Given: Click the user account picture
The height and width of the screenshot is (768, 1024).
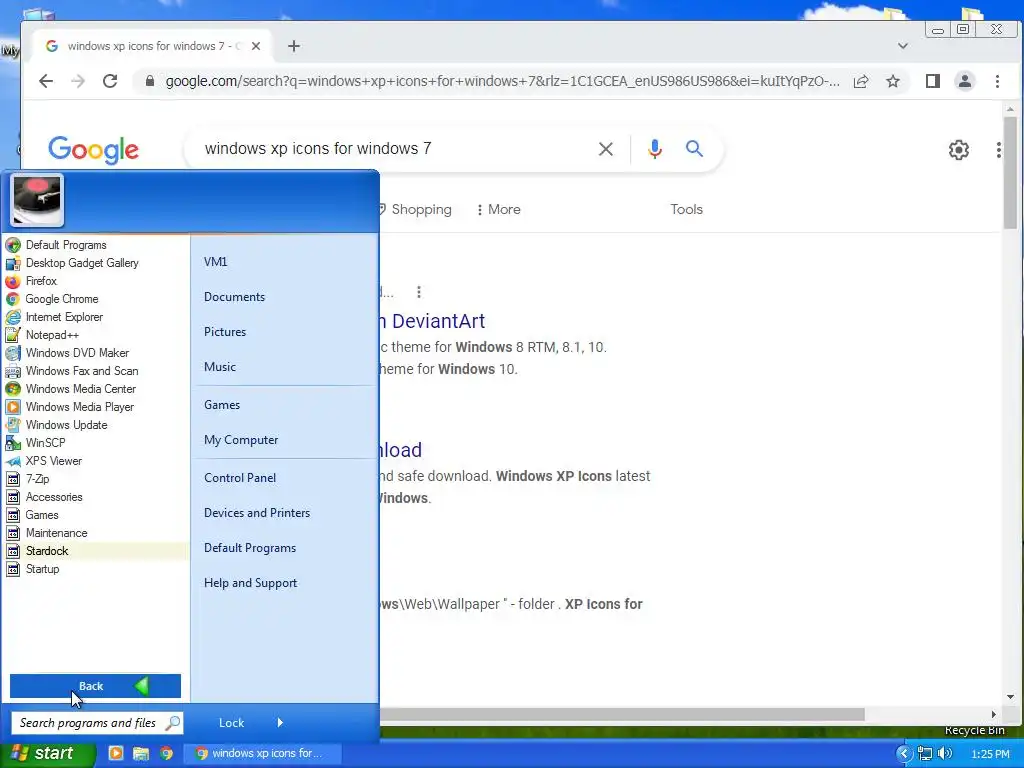Looking at the screenshot, I should coord(37,200).
